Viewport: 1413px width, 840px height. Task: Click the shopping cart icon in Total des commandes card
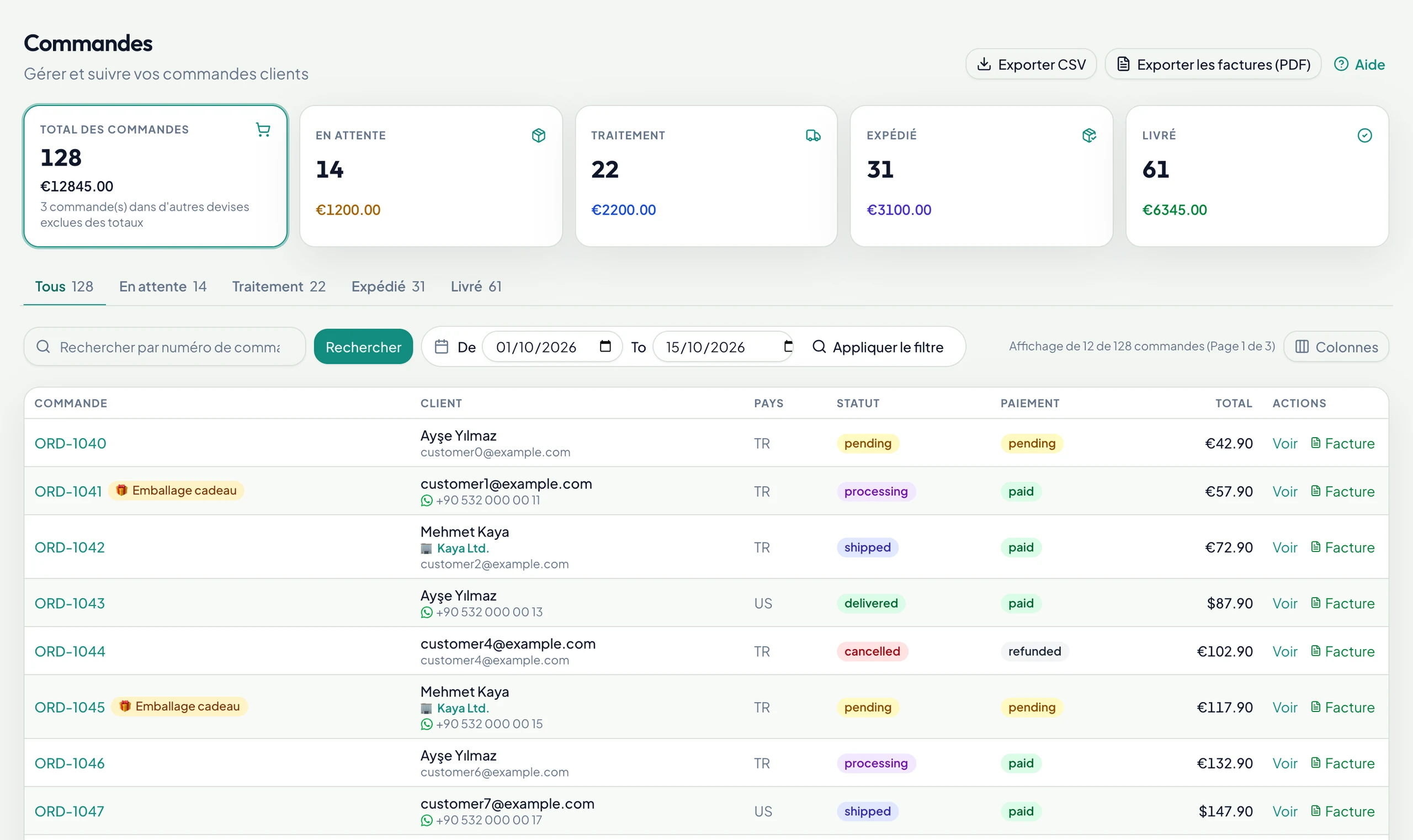(263, 130)
